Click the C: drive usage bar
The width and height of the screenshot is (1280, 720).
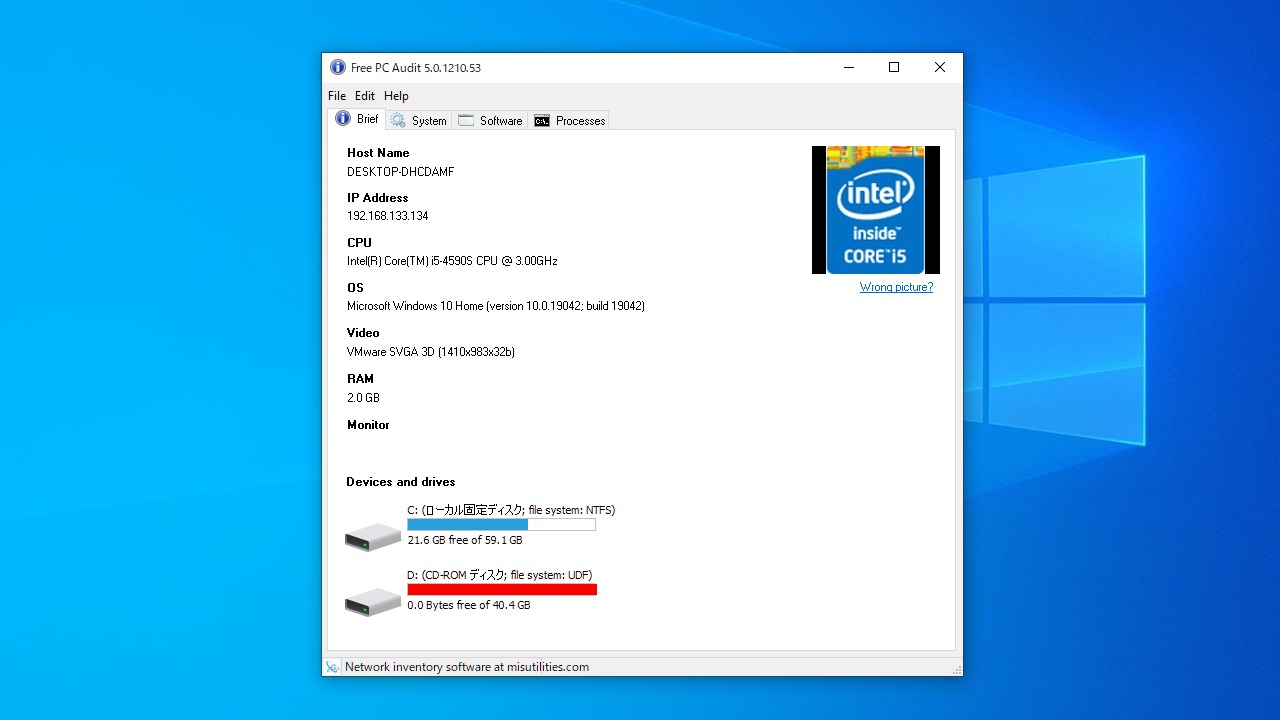coord(501,525)
